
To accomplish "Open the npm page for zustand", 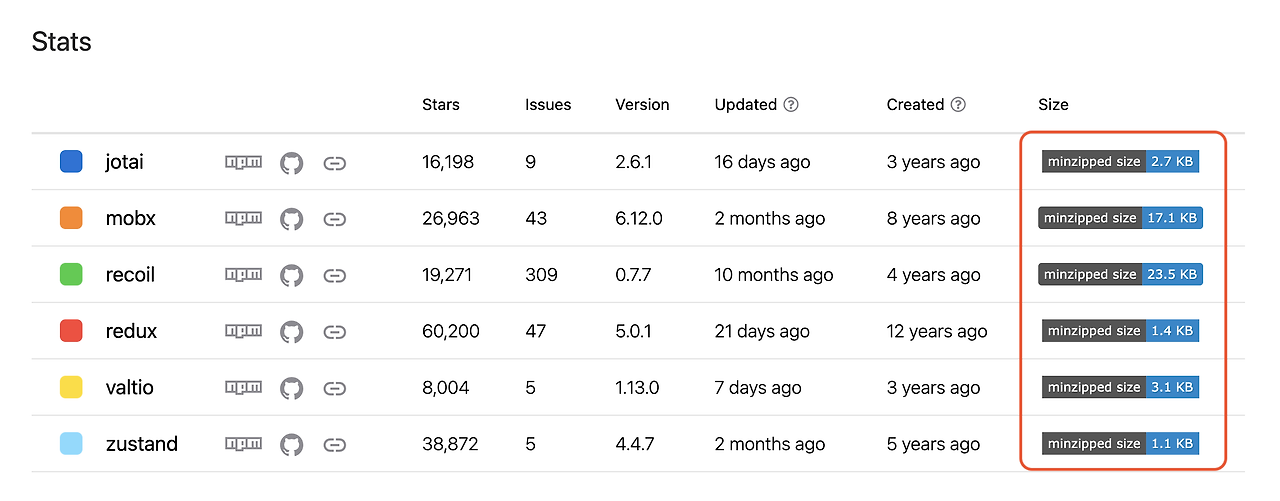I will [243, 444].
